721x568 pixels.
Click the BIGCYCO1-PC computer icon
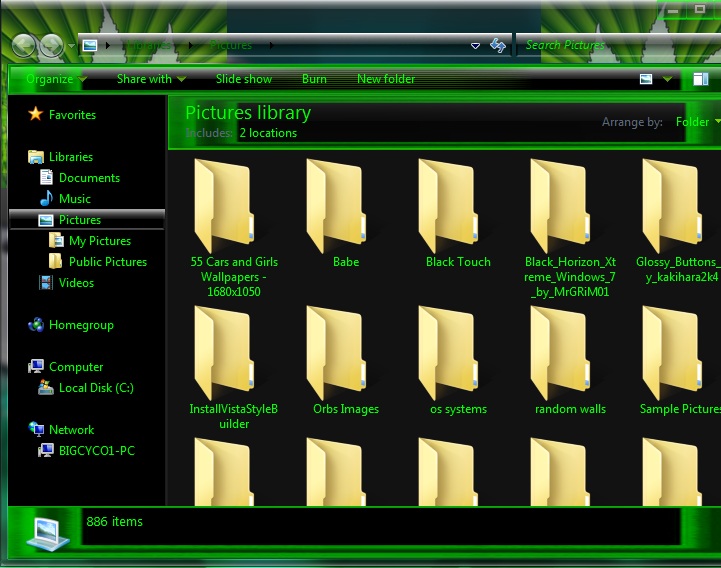46,450
